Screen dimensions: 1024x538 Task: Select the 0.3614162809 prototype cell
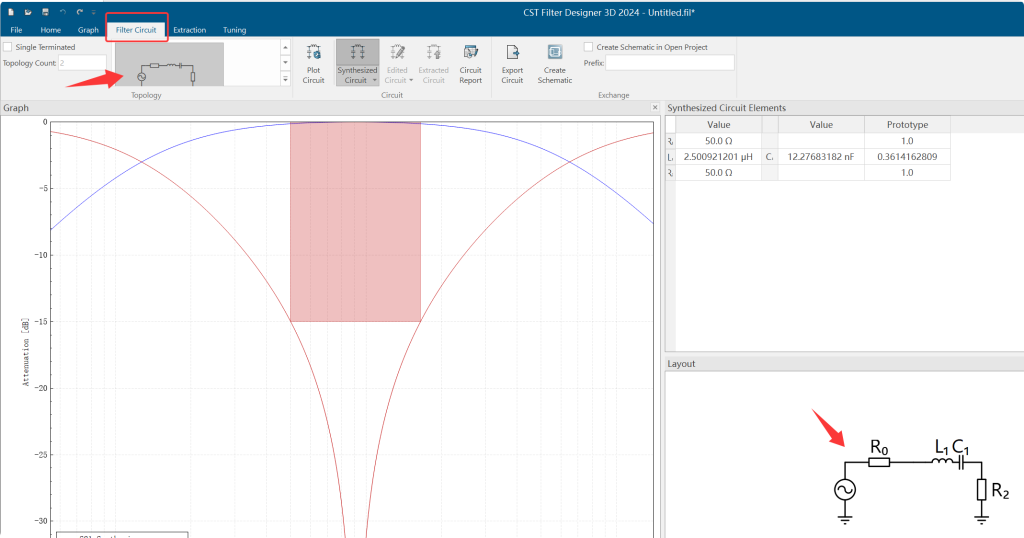tap(907, 157)
